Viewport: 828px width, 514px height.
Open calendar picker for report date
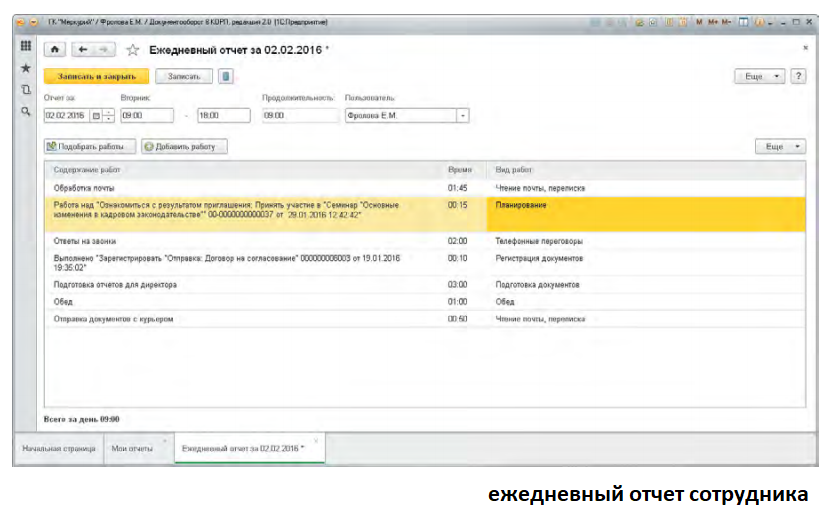pyautogui.click(x=97, y=116)
